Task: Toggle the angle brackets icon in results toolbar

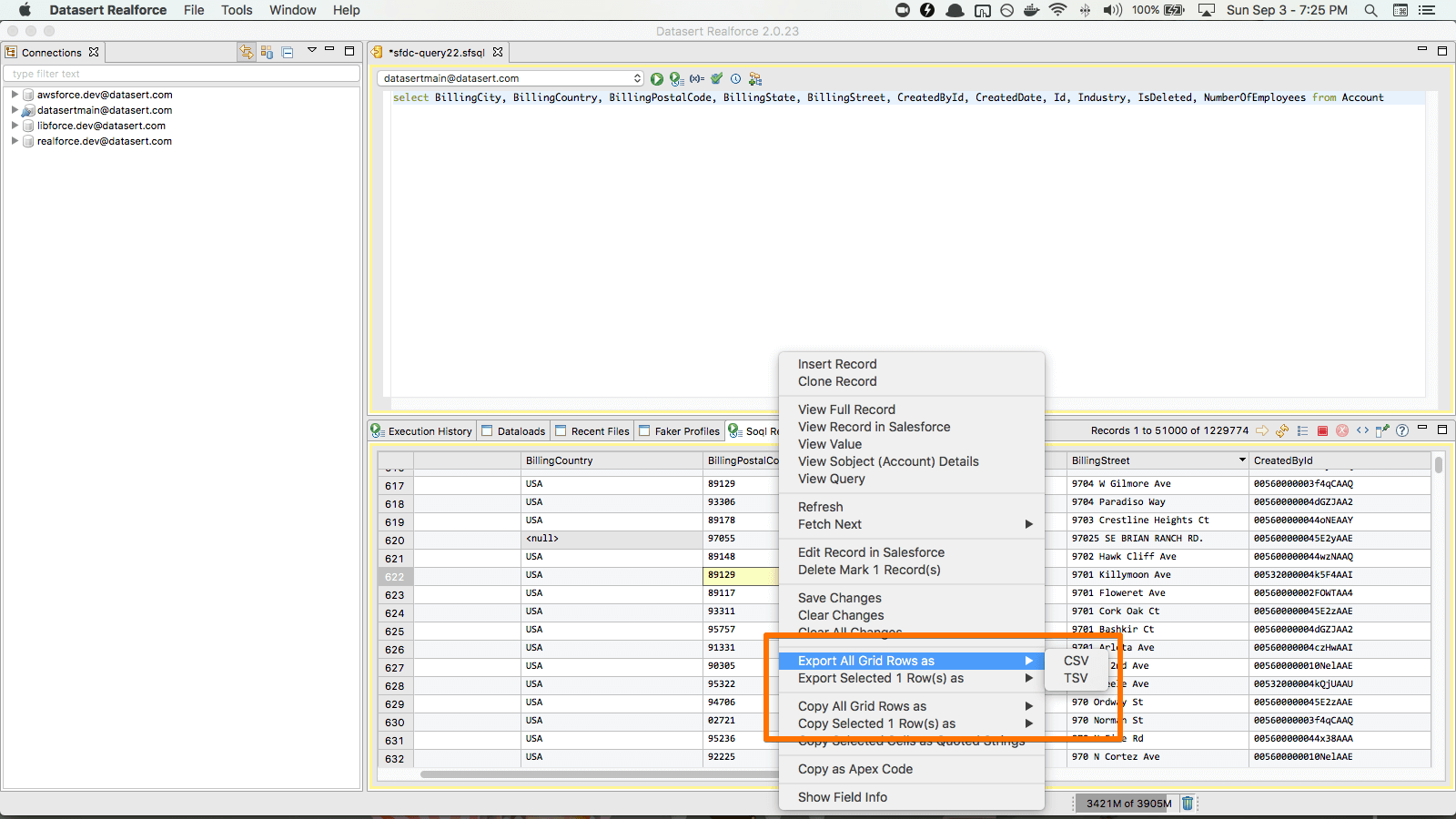Action: [x=1362, y=431]
